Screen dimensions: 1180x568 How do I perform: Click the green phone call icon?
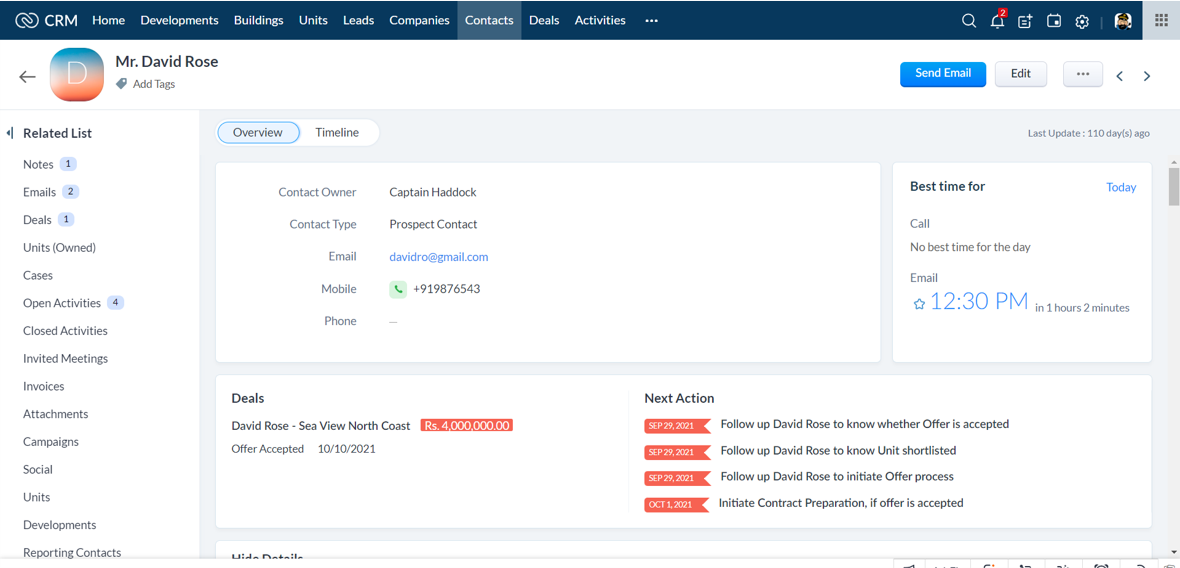pos(398,289)
